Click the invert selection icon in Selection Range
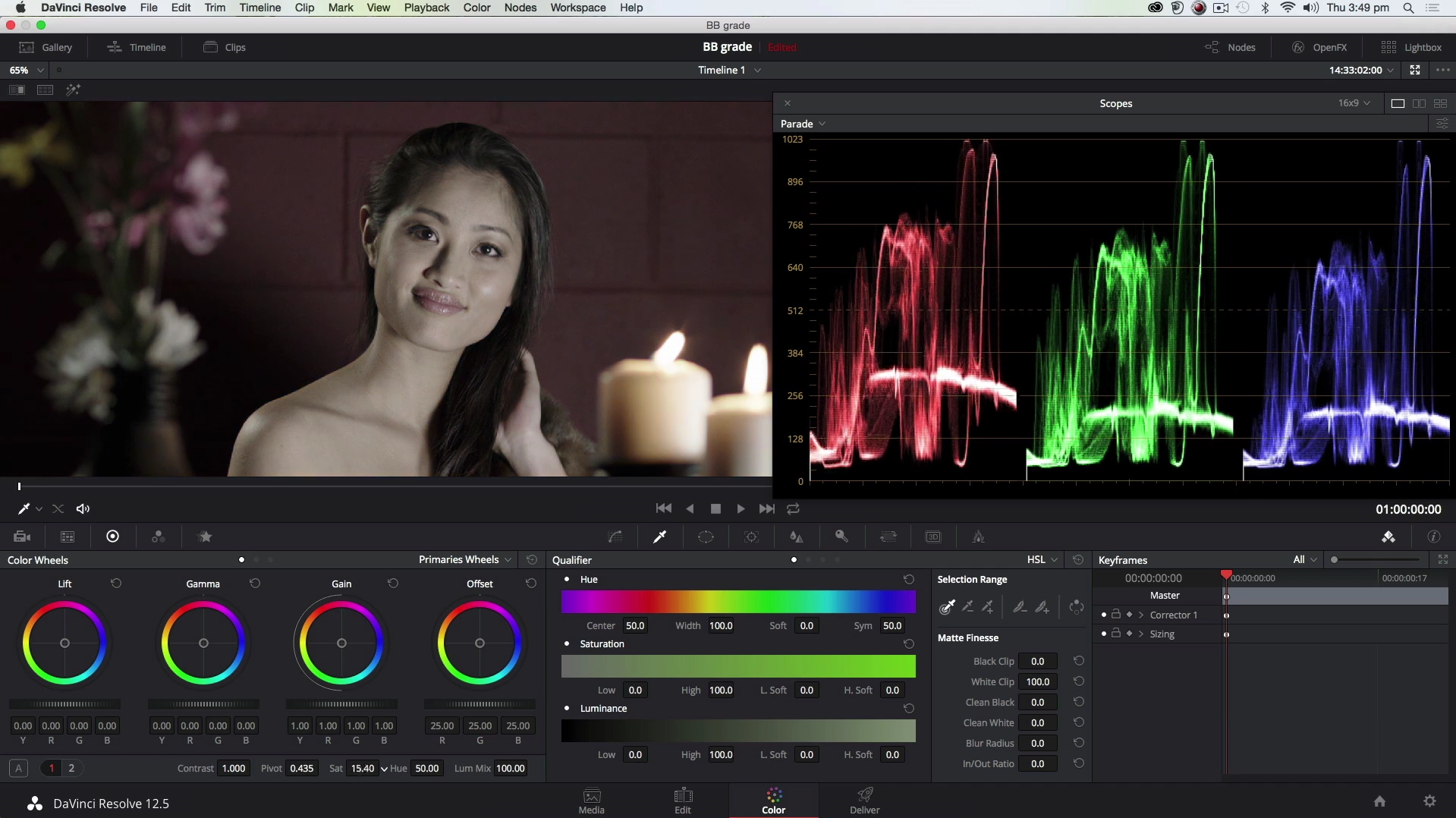 [x=1076, y=606]
